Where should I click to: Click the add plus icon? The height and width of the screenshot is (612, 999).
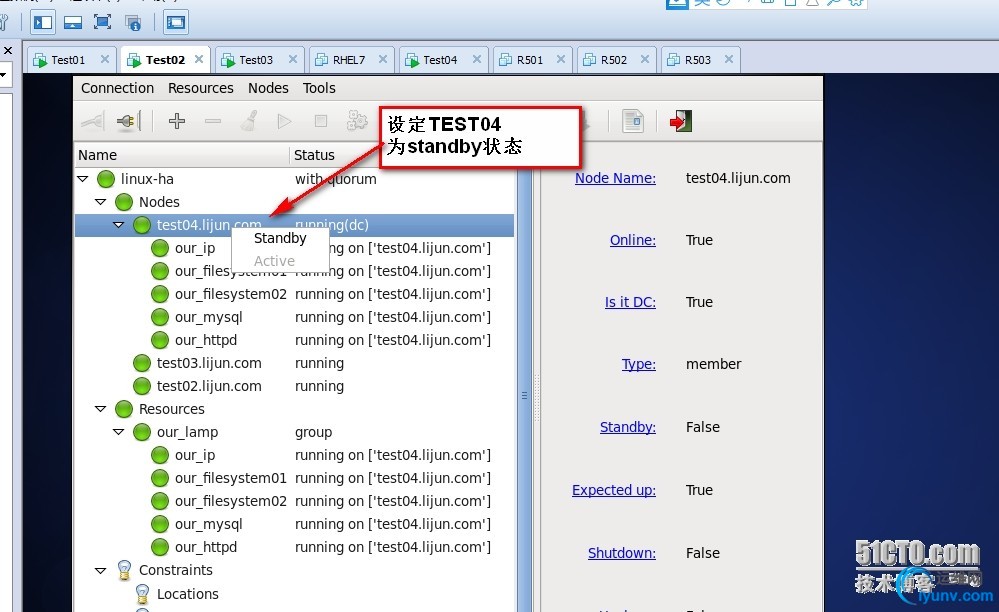[176, 120]
